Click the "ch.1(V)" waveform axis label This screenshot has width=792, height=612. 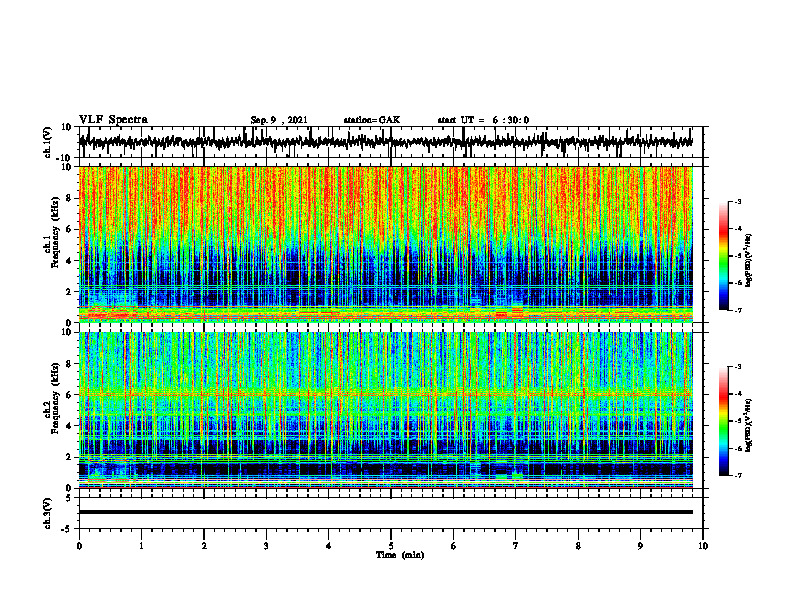point(48,142)
